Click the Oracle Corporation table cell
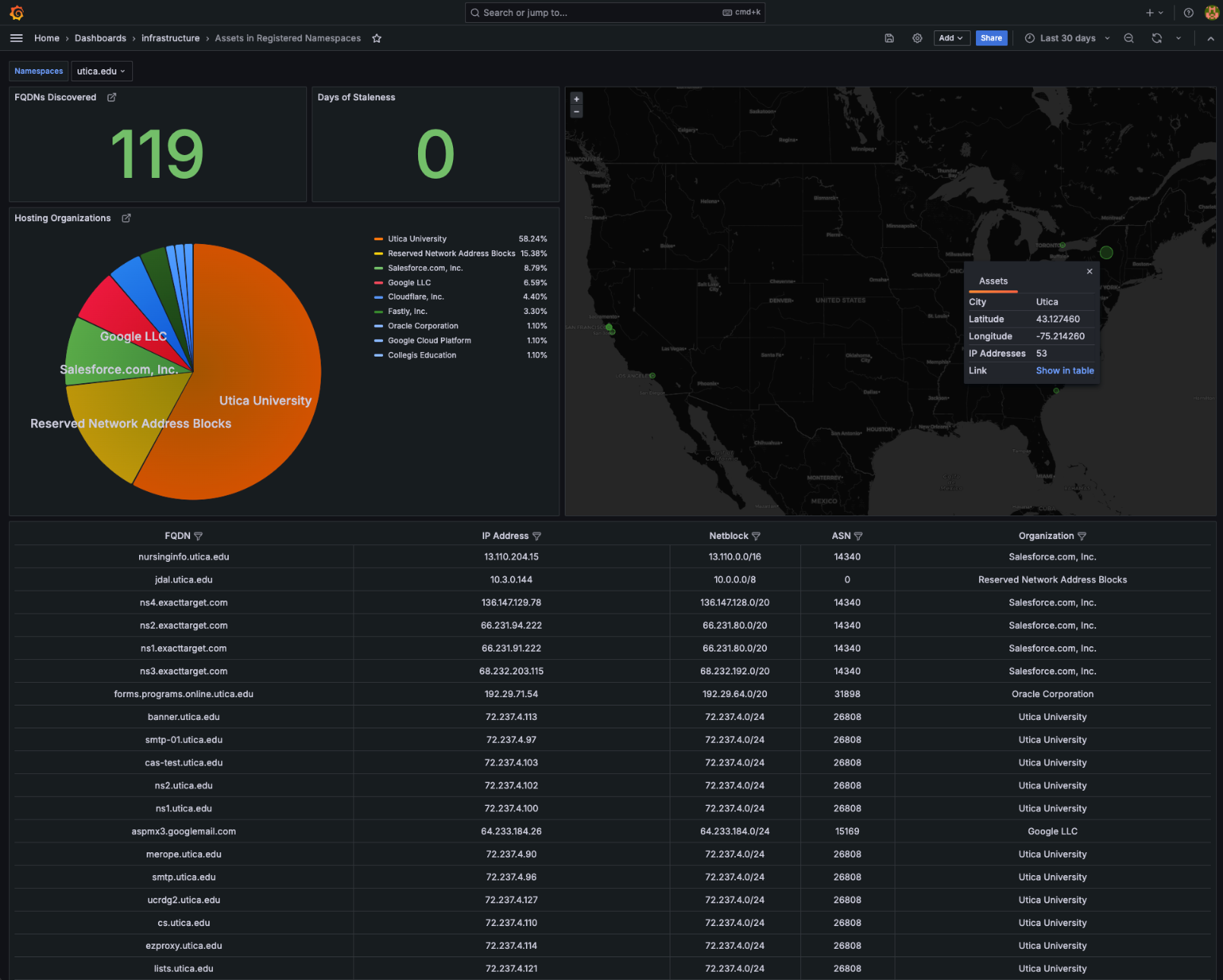 (1053, 694)
